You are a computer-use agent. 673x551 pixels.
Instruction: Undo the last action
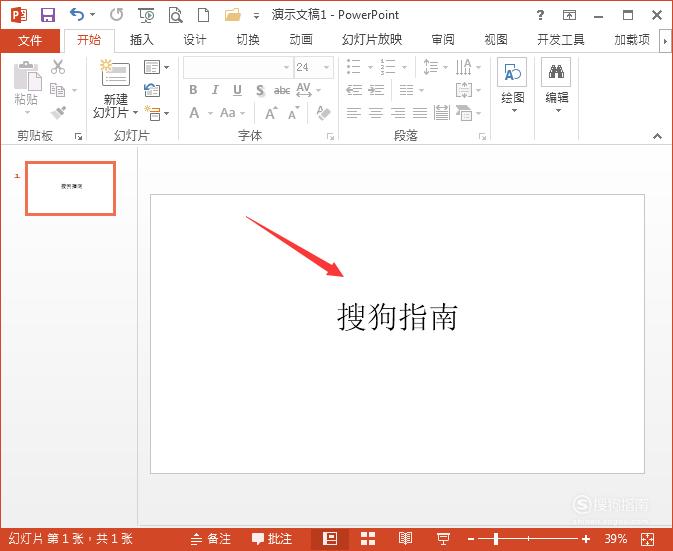pyautogui.click(x=77, y=15)
